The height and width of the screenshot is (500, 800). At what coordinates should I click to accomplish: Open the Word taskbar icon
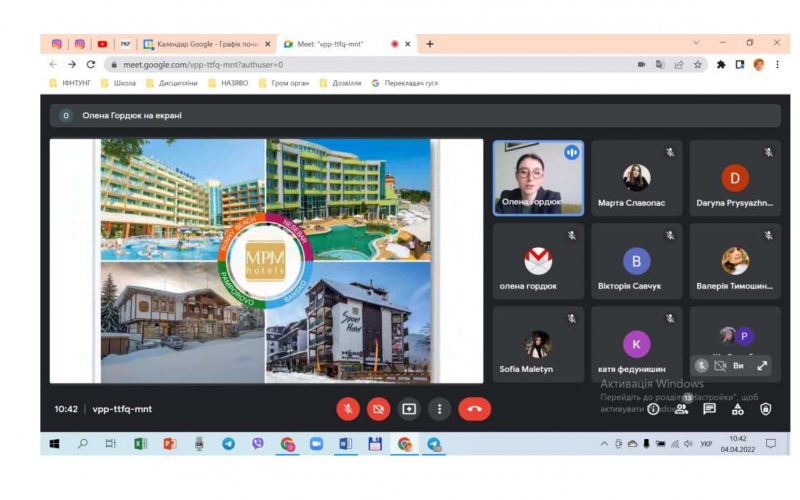click(x=346, y=444)
